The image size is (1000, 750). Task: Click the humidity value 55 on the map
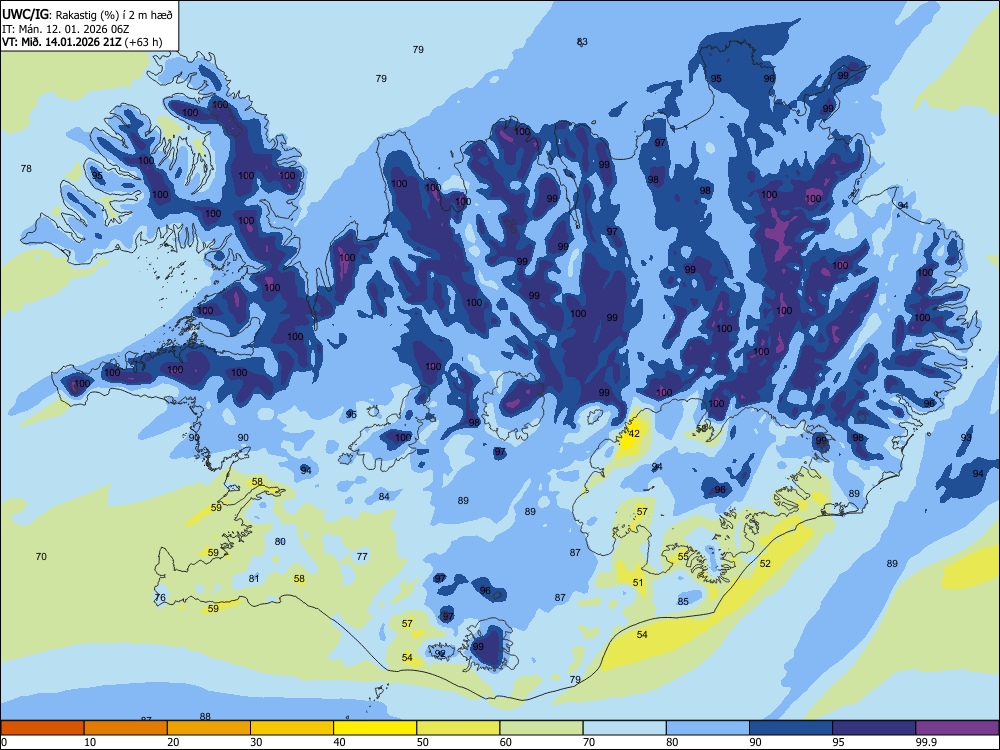coord(683,556)
